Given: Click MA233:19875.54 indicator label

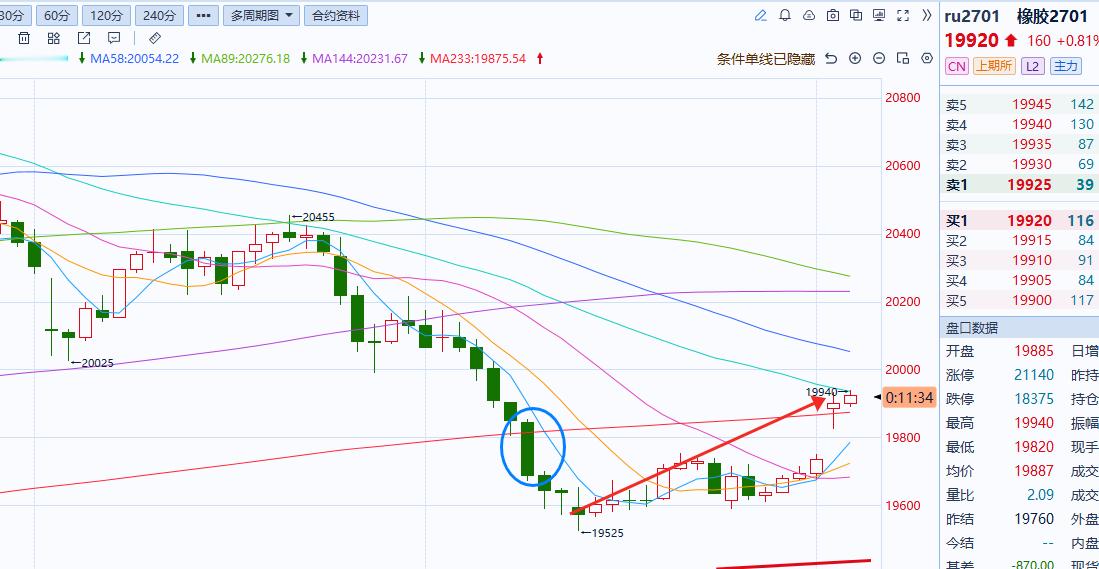Looking at the screenshot, I should (x=478, y=59).
